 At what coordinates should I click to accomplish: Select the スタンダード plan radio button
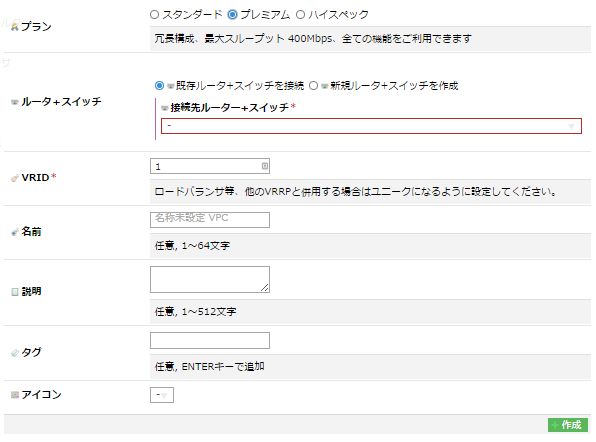coord(154,15)
